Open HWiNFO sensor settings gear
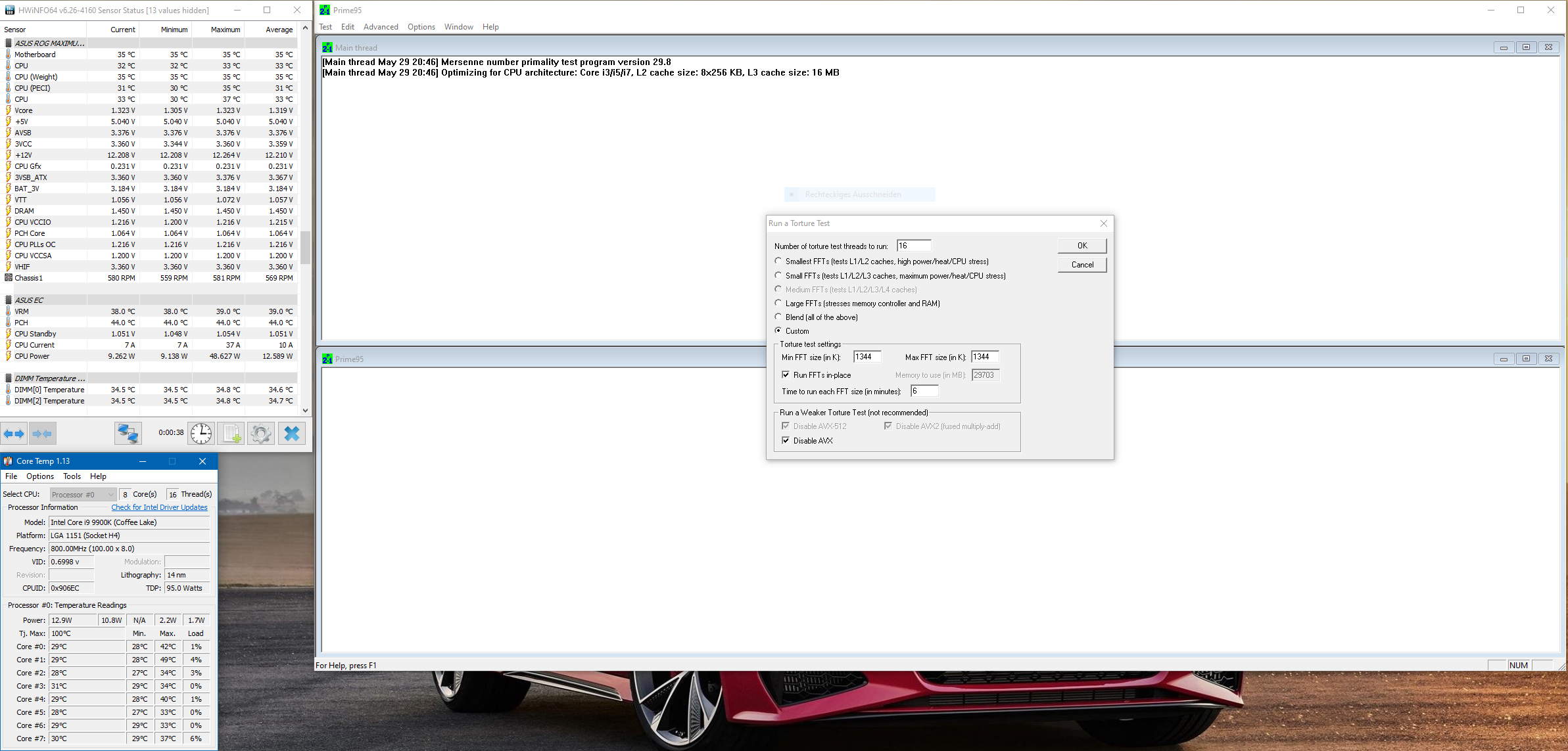The width and height of the screenshot is (1568, 751). click(x=261, y=434)
